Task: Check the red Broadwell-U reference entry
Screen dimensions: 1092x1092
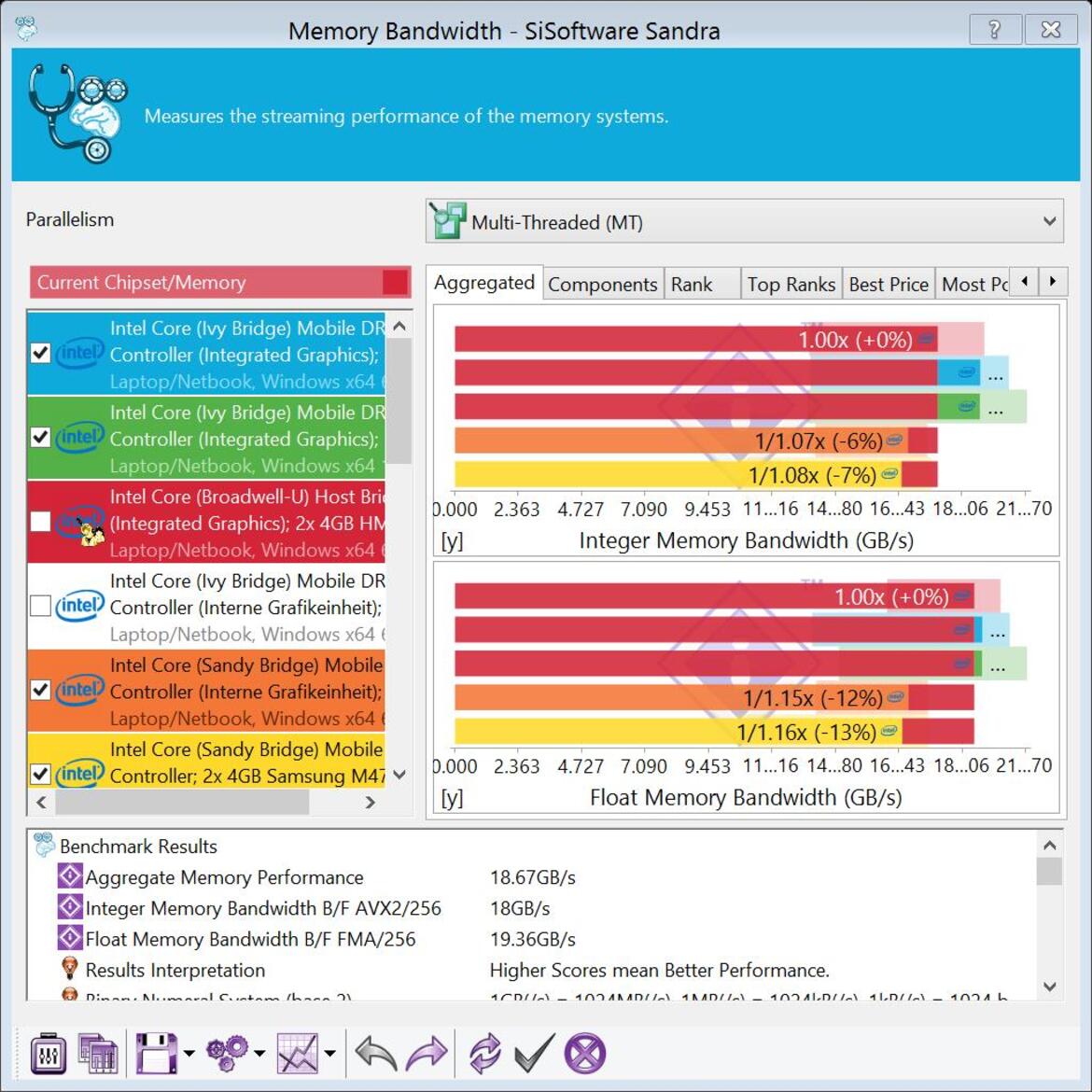Action: tap(40, 522)
